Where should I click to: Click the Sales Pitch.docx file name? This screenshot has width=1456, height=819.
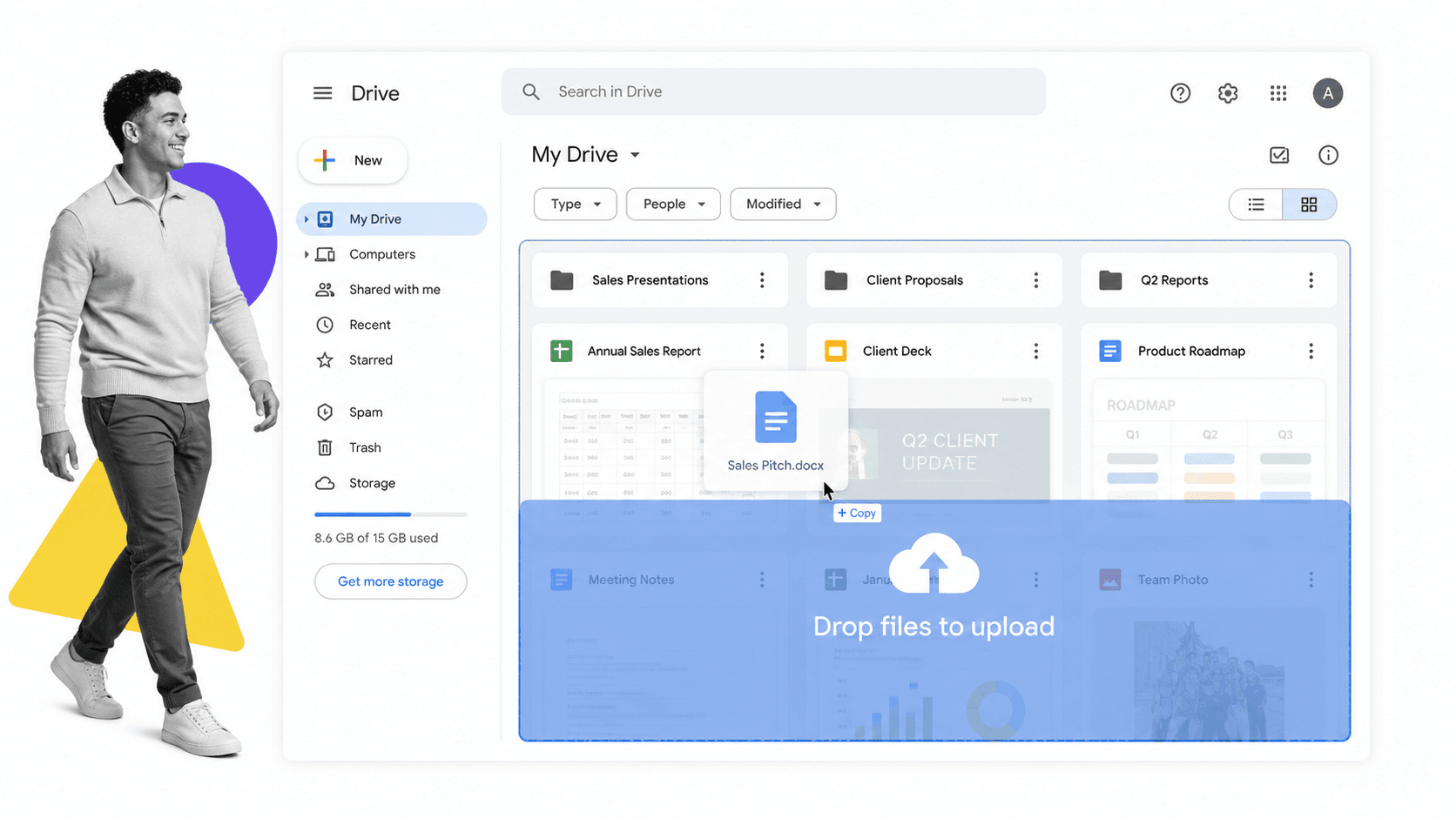click(x=776, y=466)
